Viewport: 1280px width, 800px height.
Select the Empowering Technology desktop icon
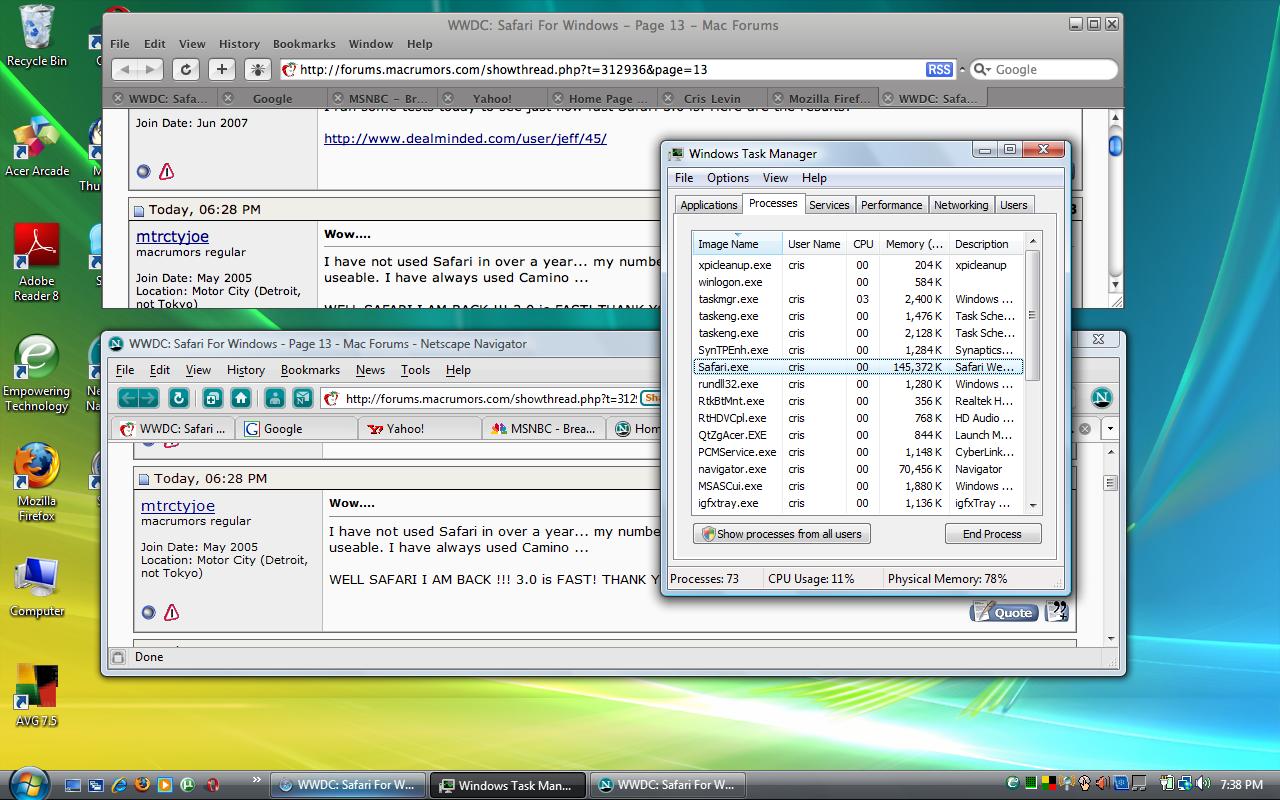tap(37, 374)
